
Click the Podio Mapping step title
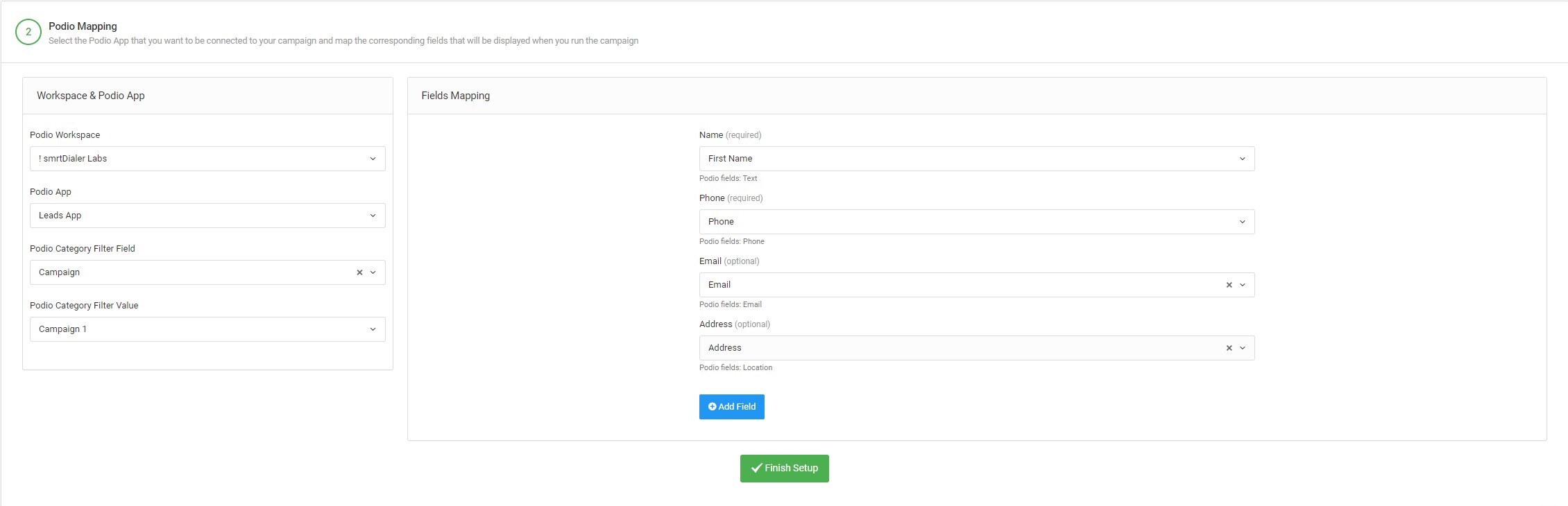83,26
